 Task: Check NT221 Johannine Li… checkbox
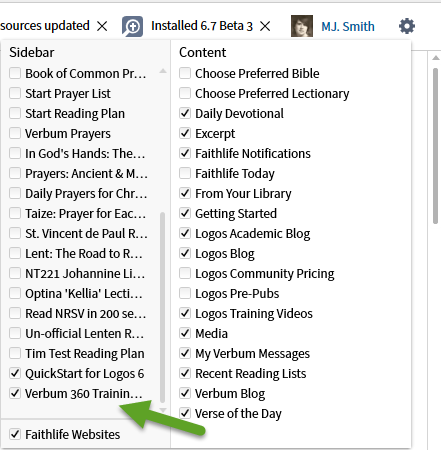pos(15,273)
